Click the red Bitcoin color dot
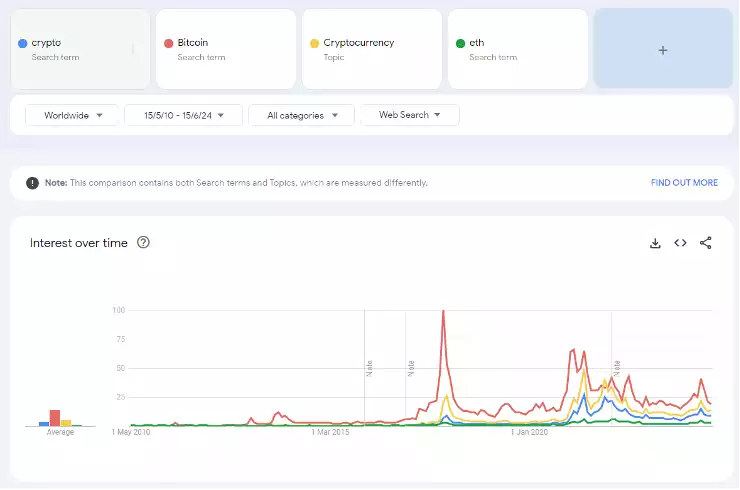Viewport: 740px width, 490px height. (x=169, y=44)
